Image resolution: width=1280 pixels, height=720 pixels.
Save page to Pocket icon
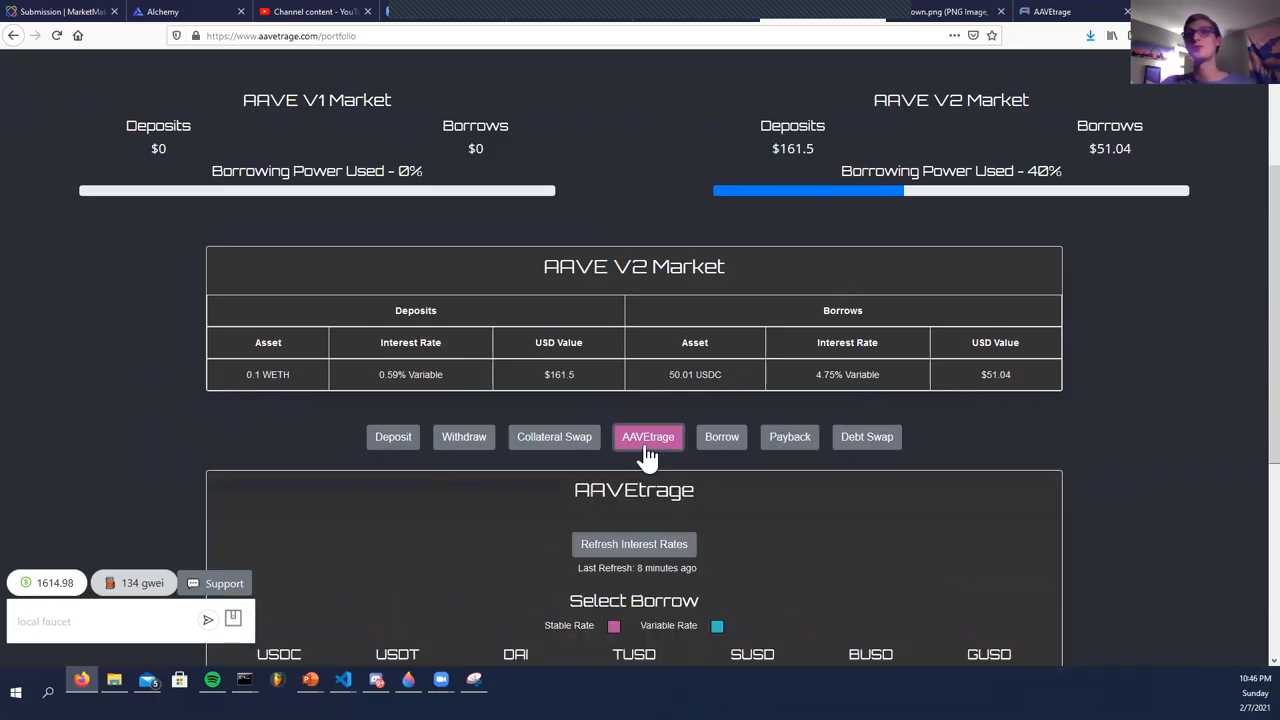tap(973, 35)
